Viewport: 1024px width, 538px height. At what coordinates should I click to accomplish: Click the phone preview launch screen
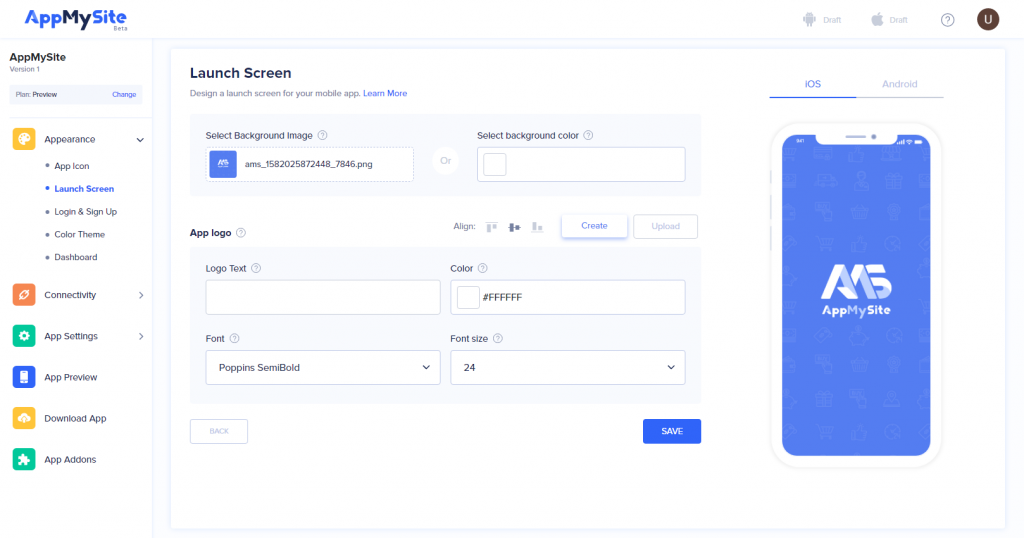click(856, 295)
